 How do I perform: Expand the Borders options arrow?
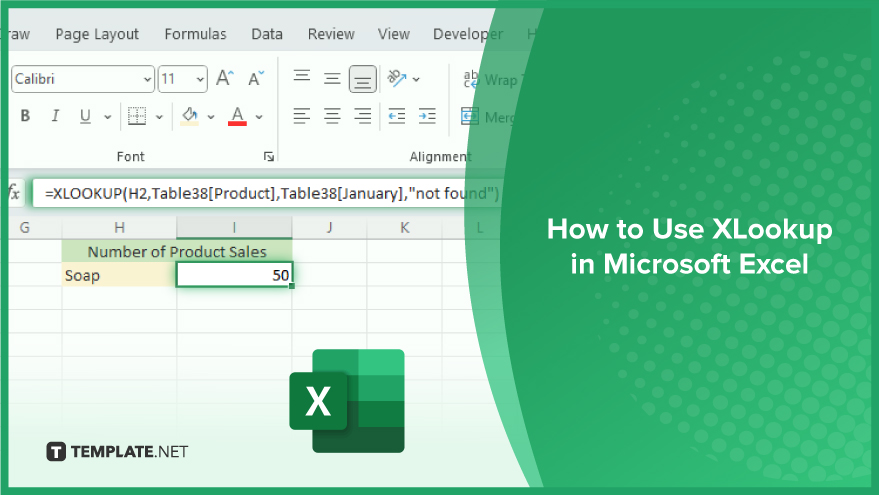[x=159, y=117]
